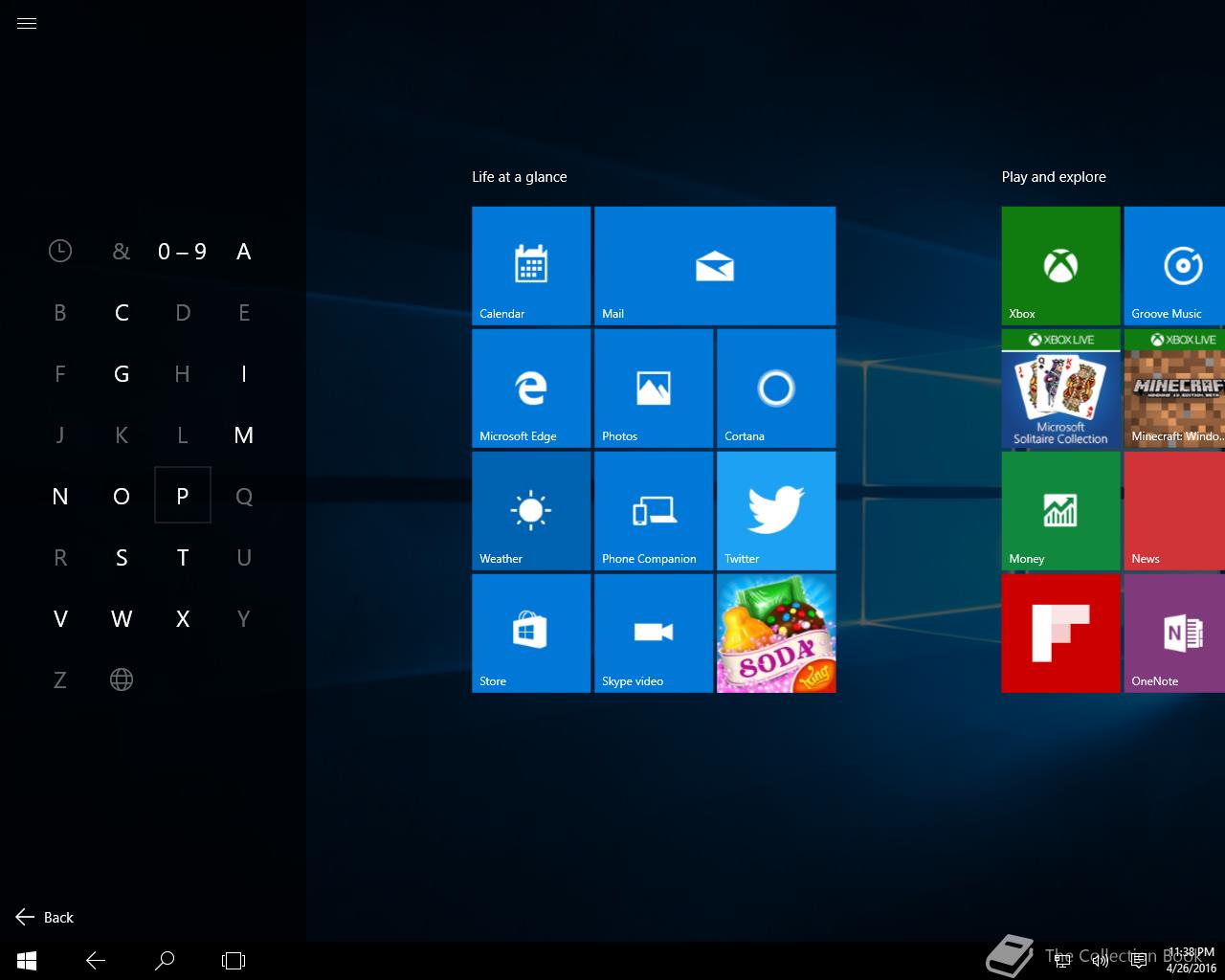Image resolution: width=1225 pixels, height=980 pixels.
Task: Jump to apps starting with V
Action: (x=60, y=619)
